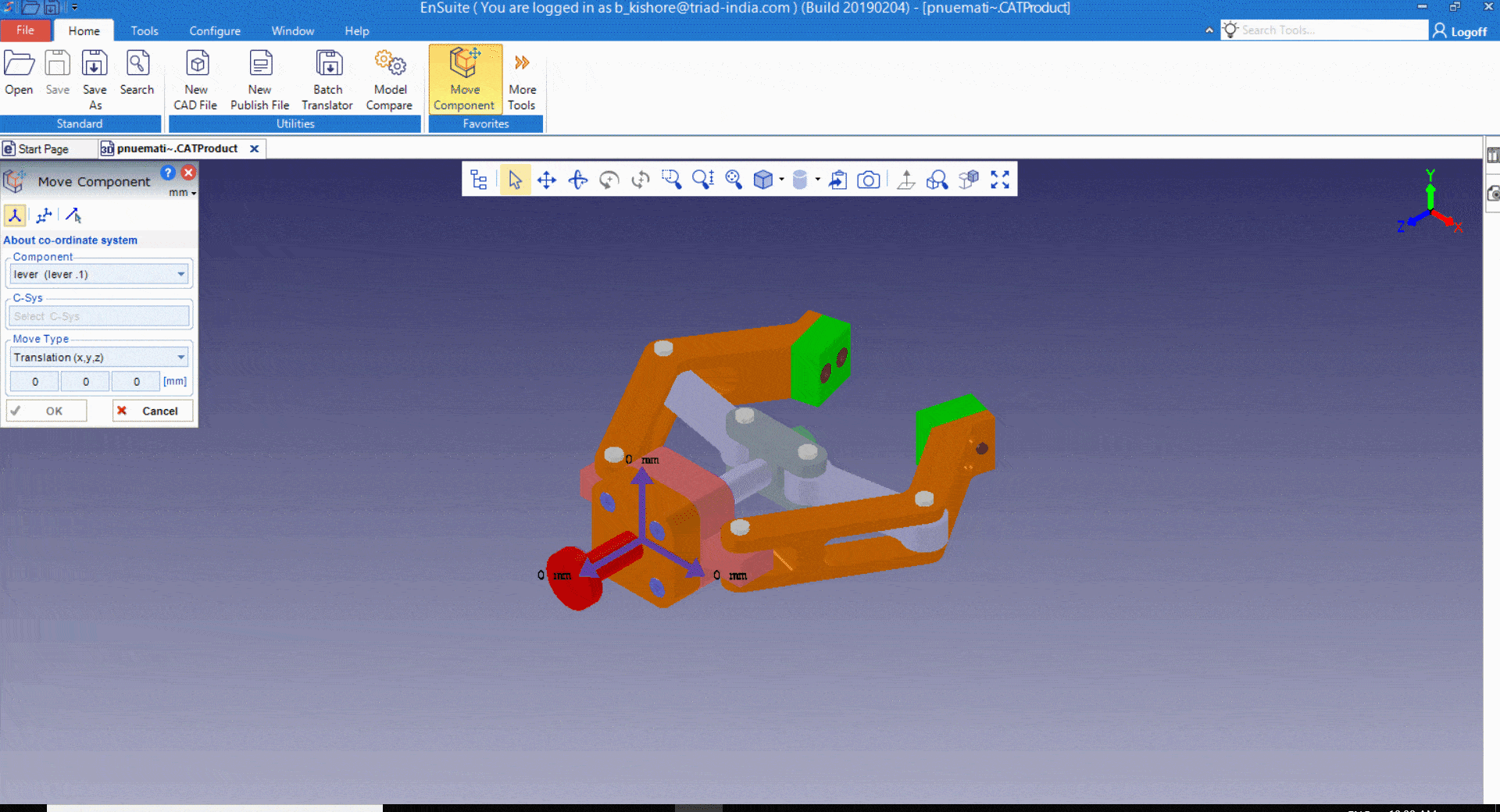Image resolution: width=1500 pixels, height=812 pixels.
Task: Open the Move Component help icon
Action: tap(168, 173)
